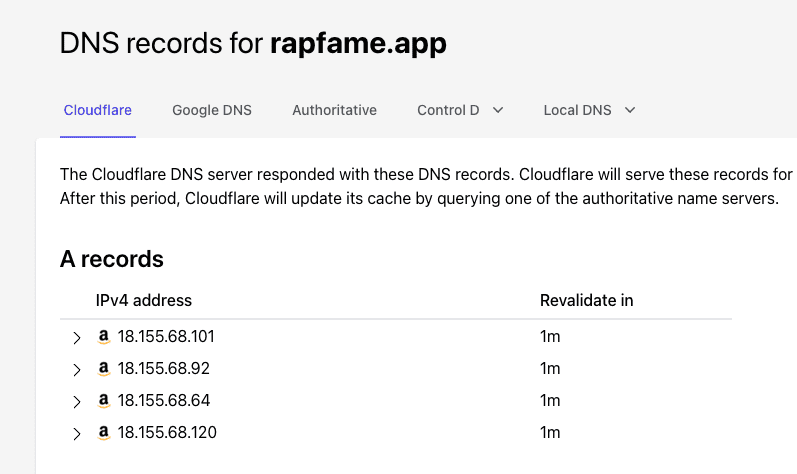Open the Control D tab

pos(448,110)
